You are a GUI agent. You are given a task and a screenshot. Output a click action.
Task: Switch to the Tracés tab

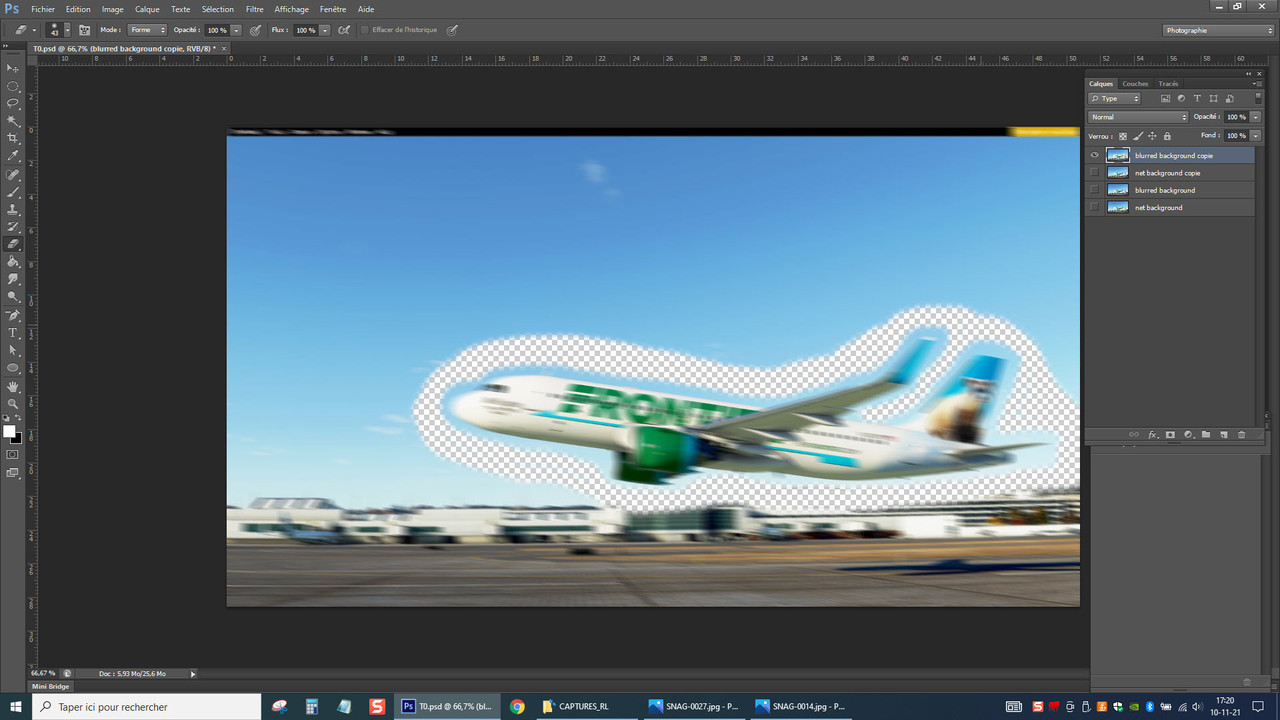click(x=1168, y=84)
